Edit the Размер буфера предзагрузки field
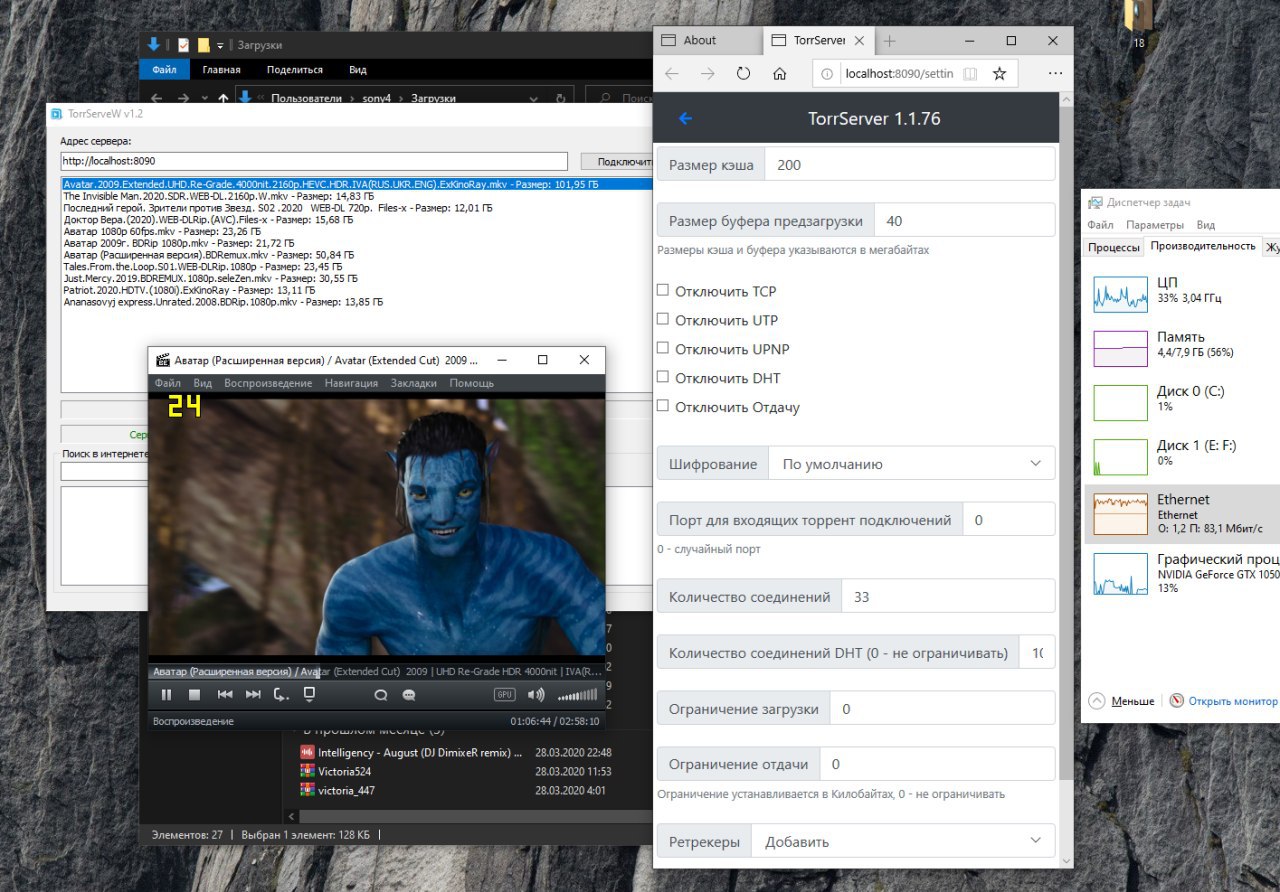The width and height of the screenshot is (1280, 892). [965, 221]
